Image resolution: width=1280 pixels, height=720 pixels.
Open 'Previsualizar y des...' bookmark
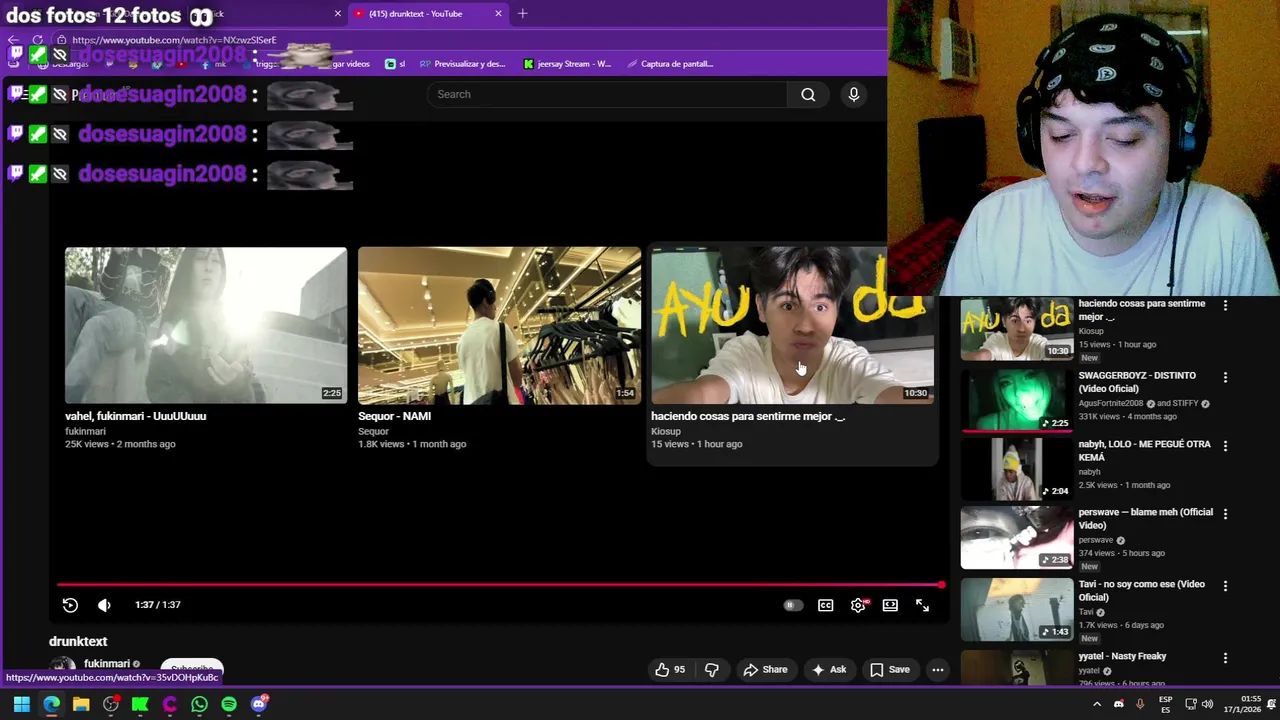(462, 64)
